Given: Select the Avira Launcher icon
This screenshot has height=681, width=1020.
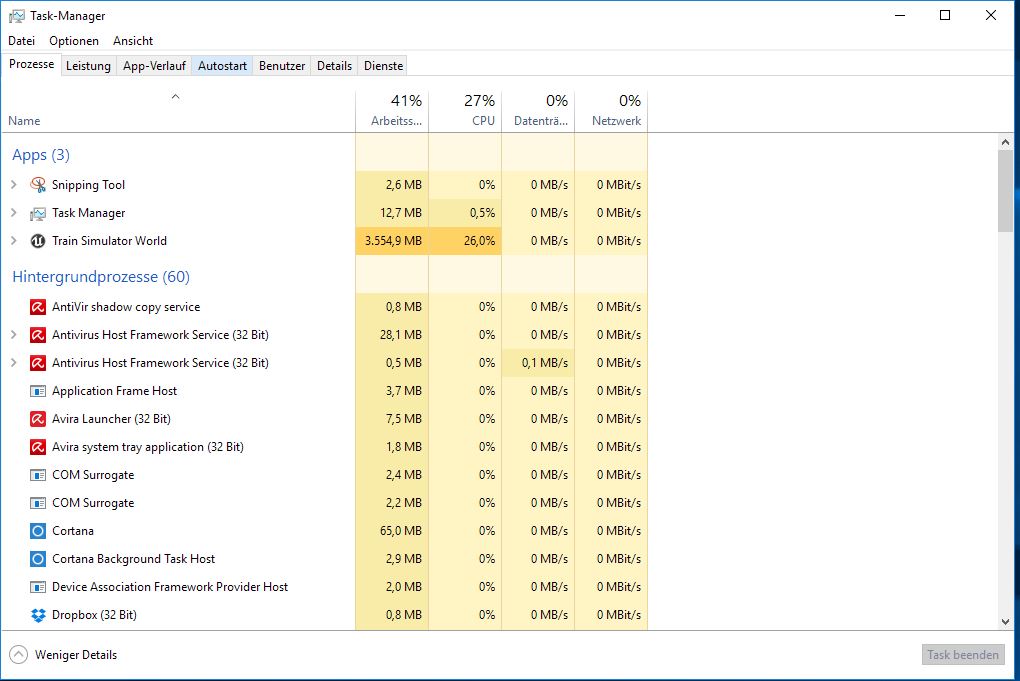Looking at the screenshot, I should click(x=38, y=419).
